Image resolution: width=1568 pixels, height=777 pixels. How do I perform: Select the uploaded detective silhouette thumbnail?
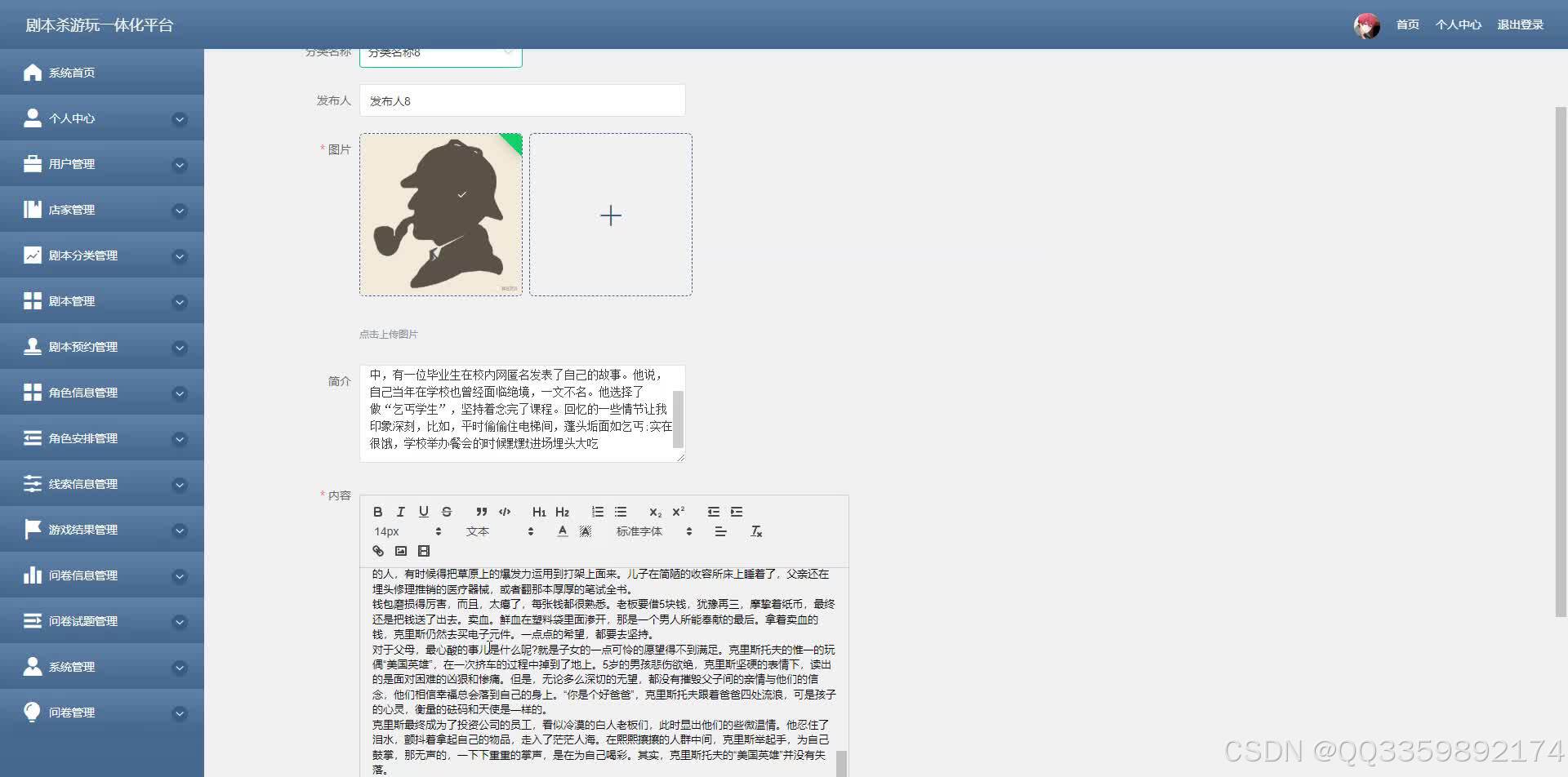pyautogui.click(x=441, y=215)
